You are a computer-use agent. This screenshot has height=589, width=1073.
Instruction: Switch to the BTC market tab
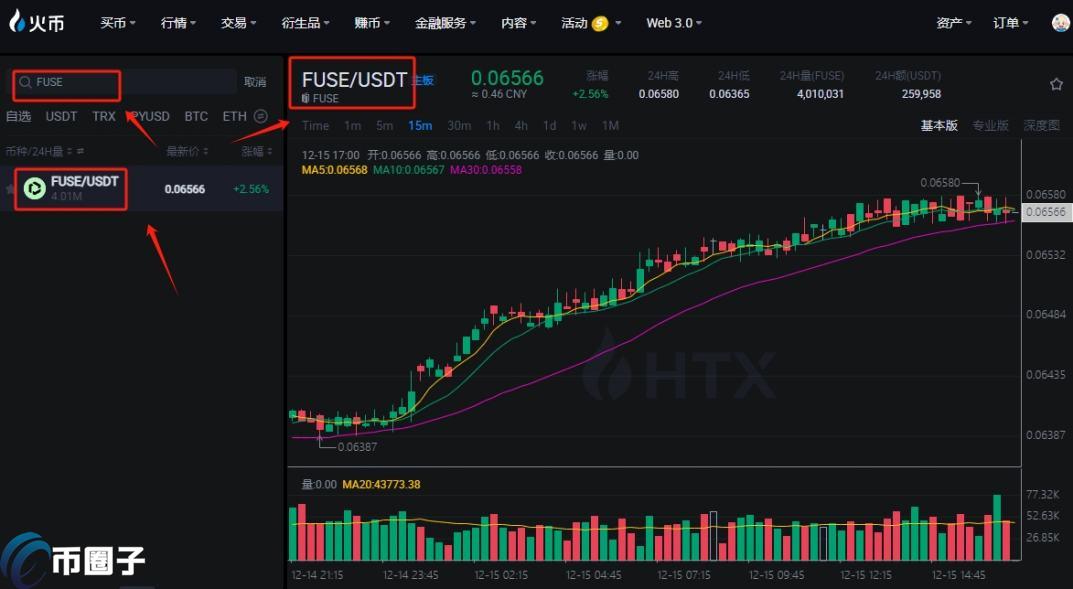coord(196,116)
